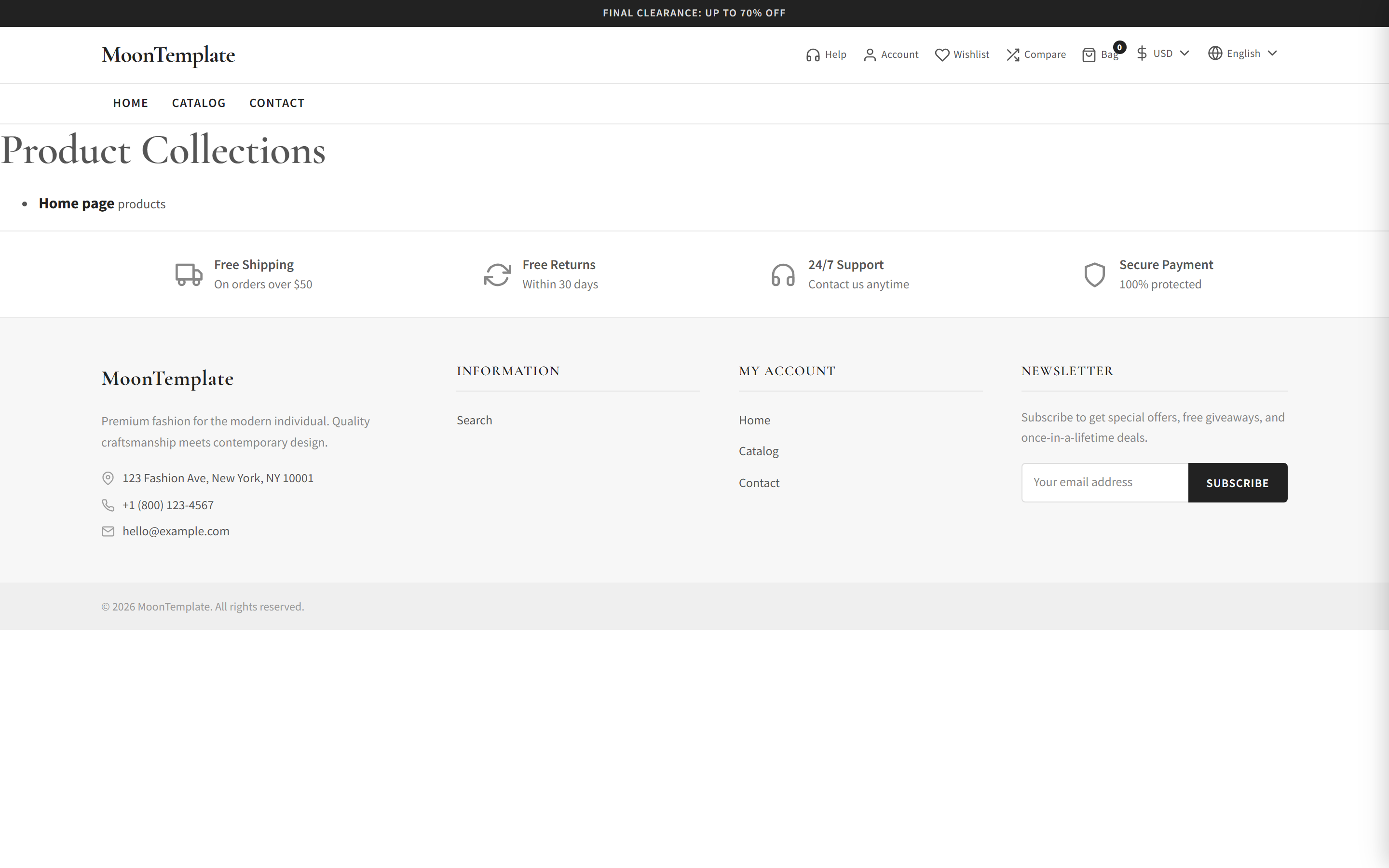Click the Compare shuffle icon
Screen dimensions: 1389x868
pos(1013,55)
